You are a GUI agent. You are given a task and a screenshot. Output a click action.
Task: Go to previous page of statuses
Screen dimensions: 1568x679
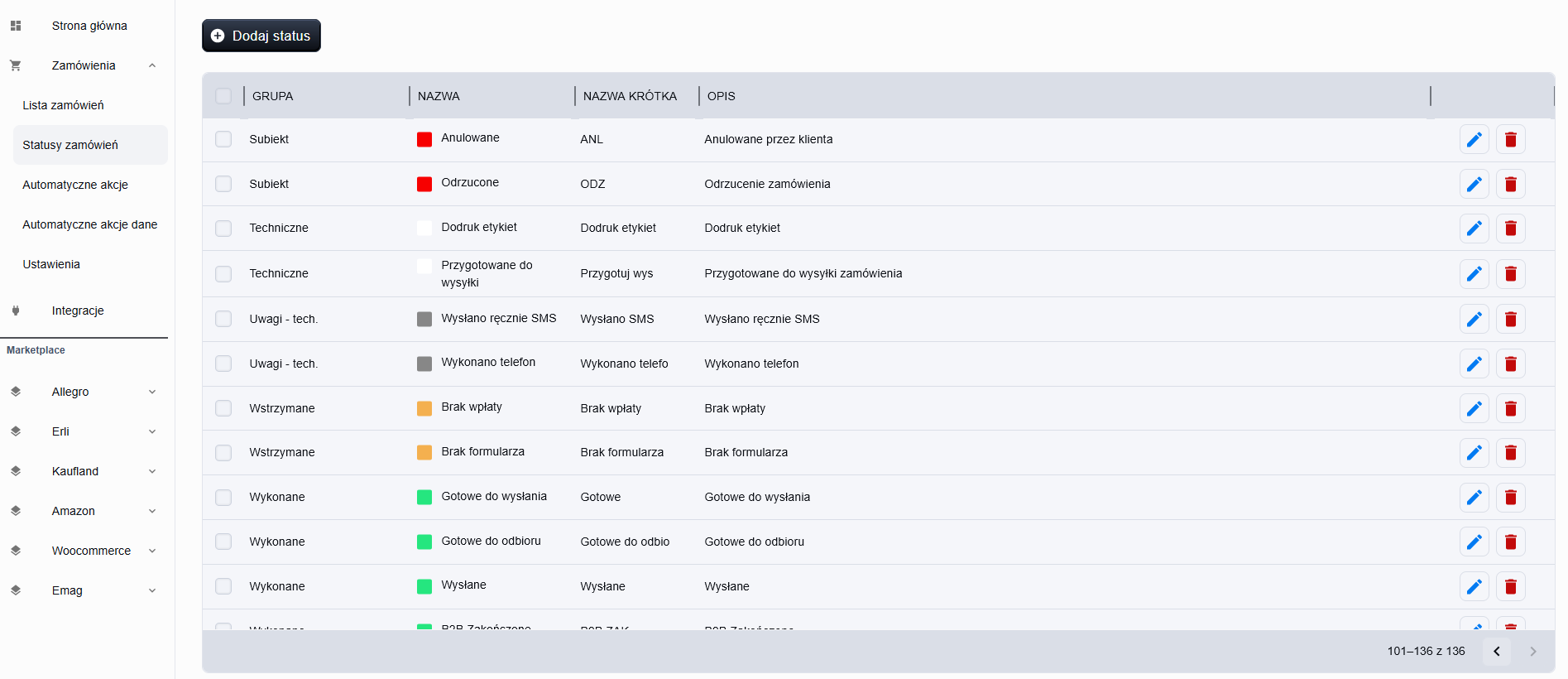[x=1496, y=651]
